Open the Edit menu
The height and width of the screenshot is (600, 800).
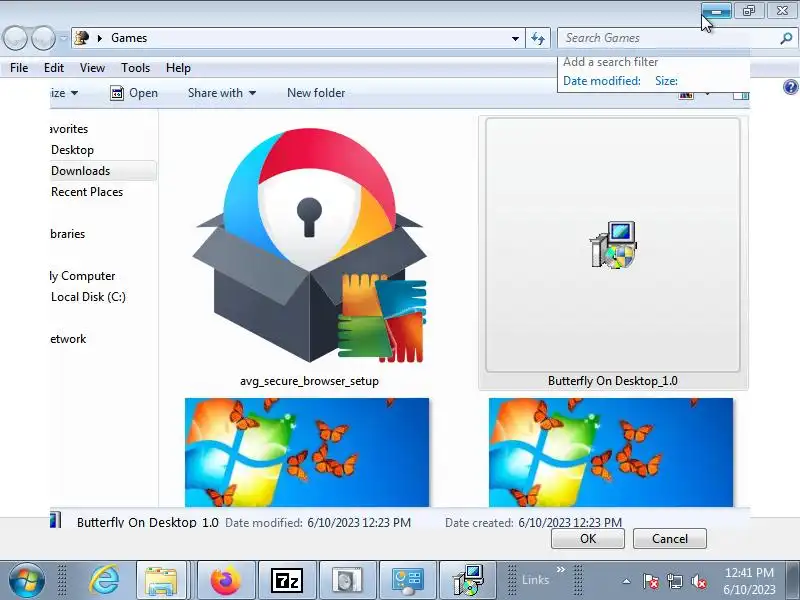pyautogui.click(x=54, y=68)
